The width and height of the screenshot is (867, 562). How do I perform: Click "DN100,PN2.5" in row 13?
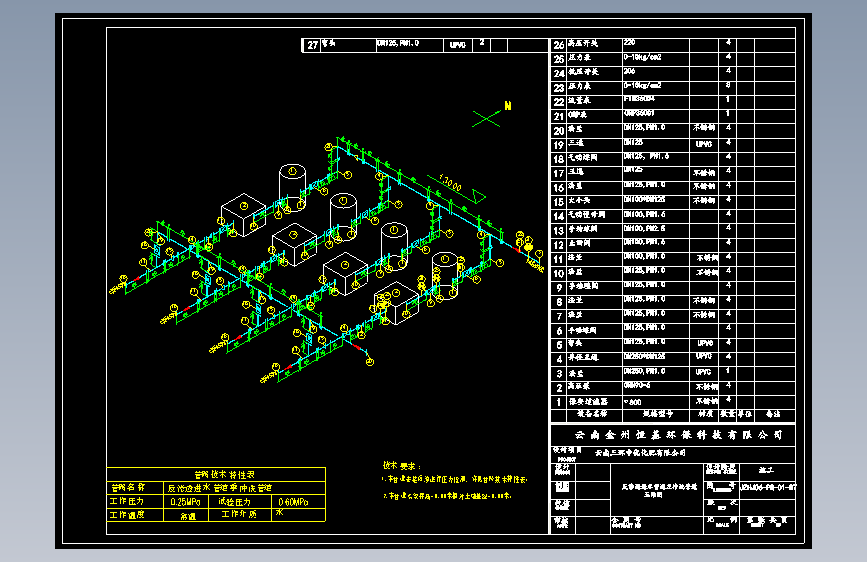click(645, 228)
